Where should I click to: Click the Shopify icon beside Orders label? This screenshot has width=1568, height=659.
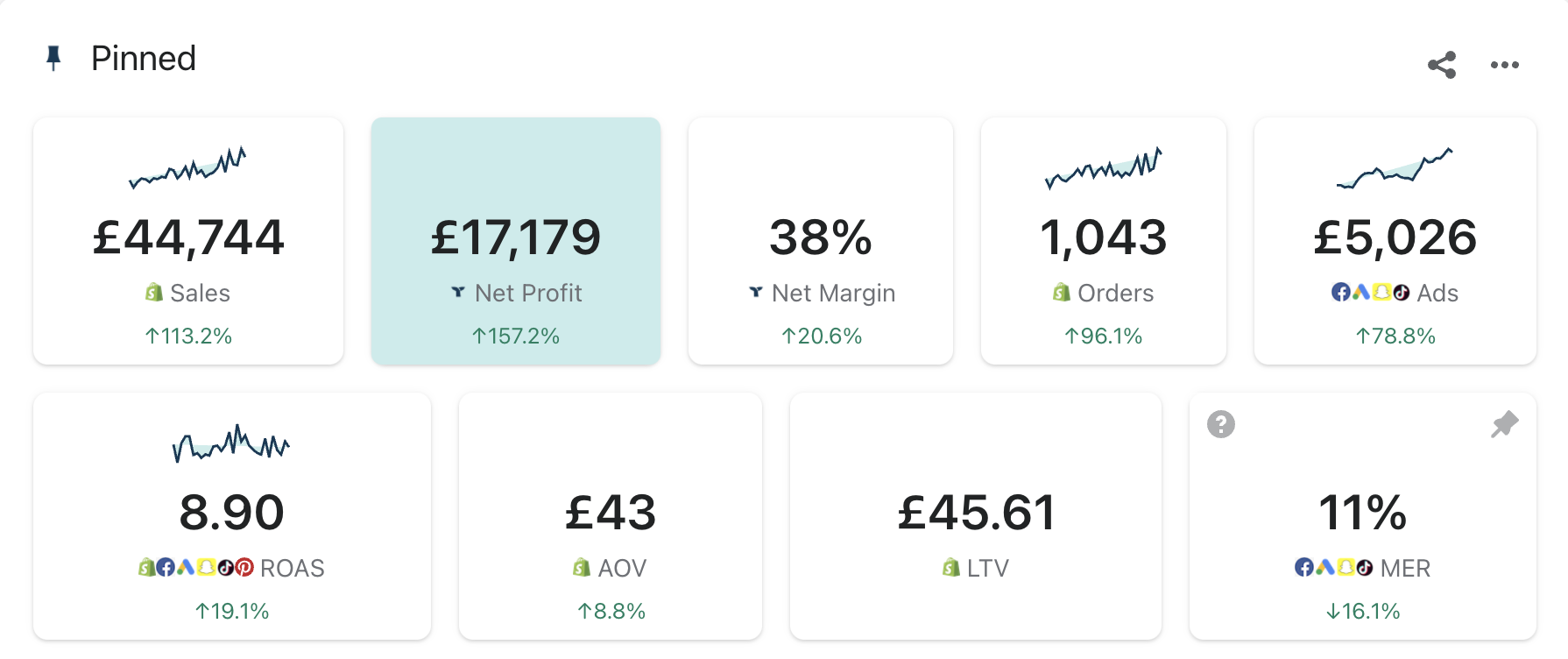[x=1062, y=293]
